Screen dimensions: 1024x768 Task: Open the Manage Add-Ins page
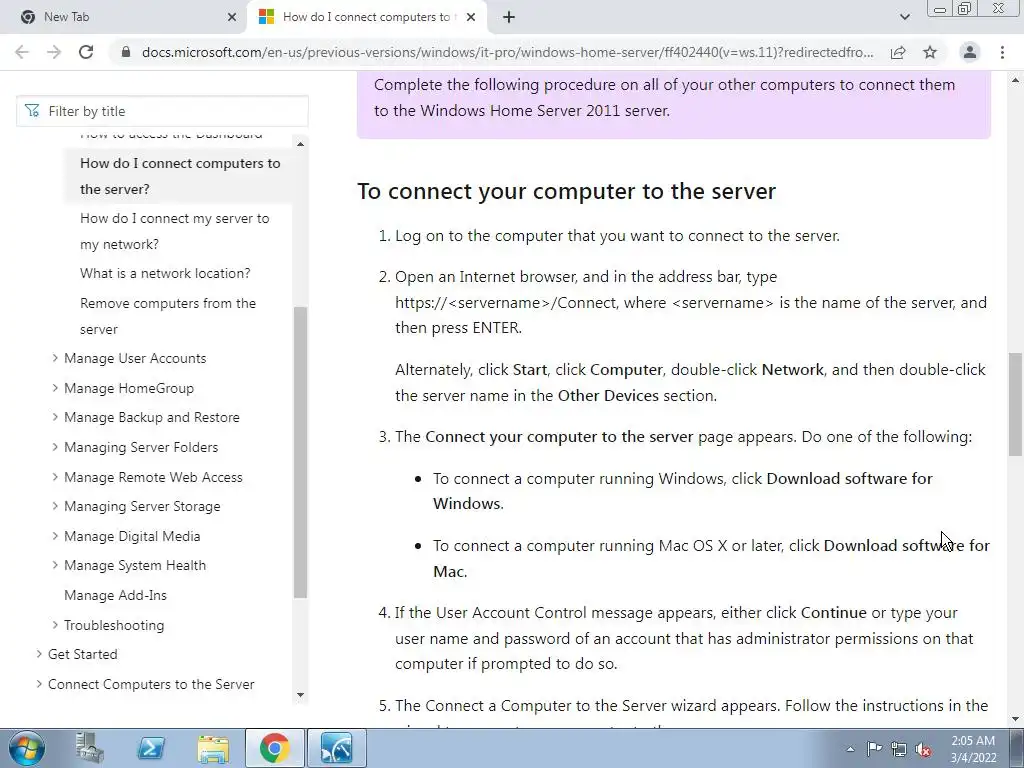point(115,595)
